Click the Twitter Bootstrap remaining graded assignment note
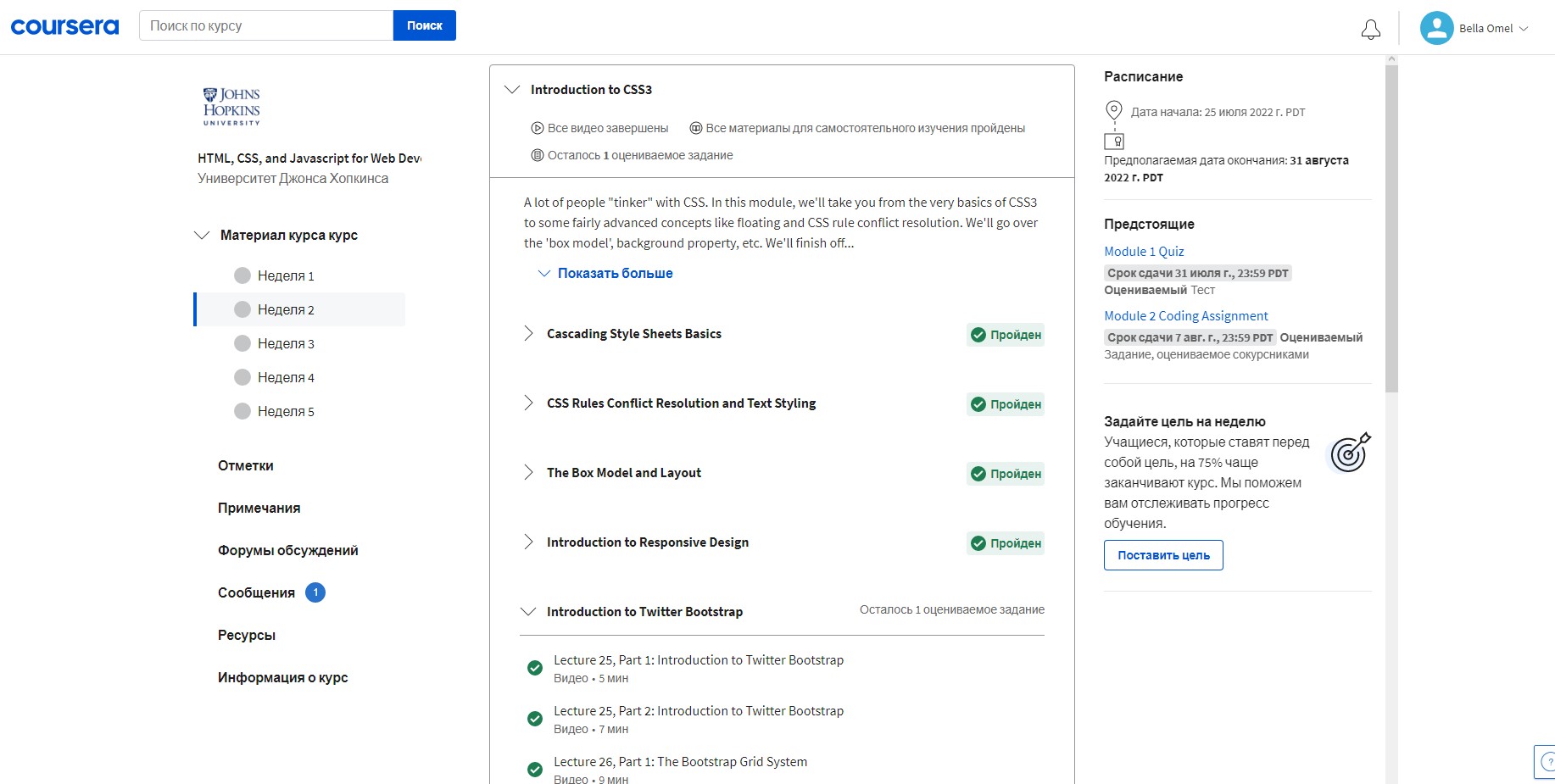The height and width of the screenshot is (784, 1555). [952, 609]
